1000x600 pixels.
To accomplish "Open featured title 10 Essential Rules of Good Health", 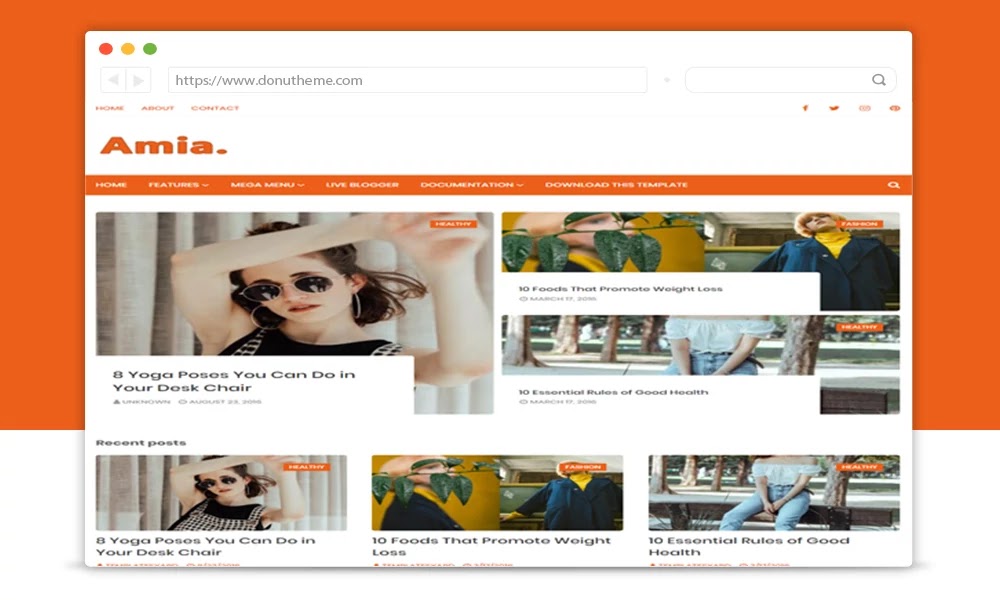I will click(x=614, y=392).
